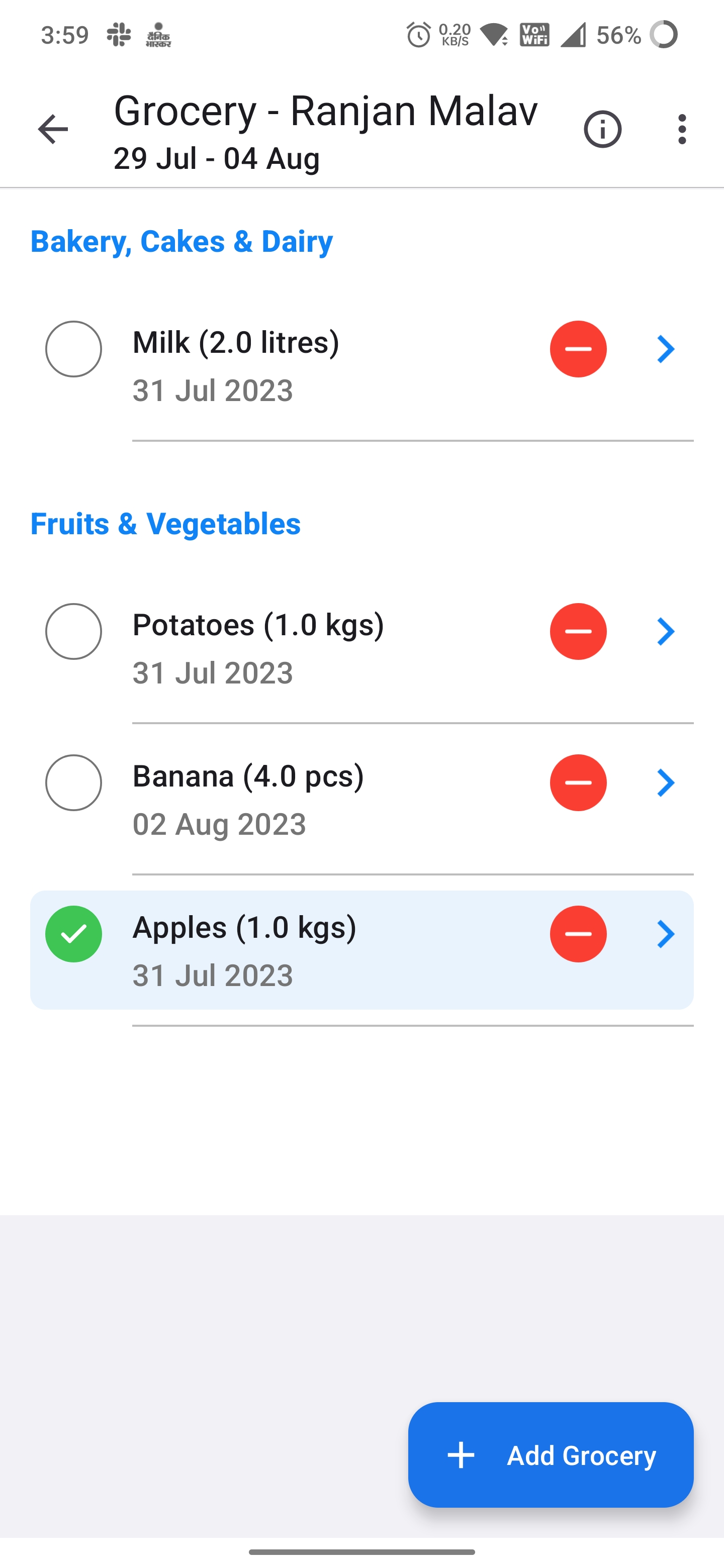Remove Banana using red minus icon
The height and width of the screenshot is (1568, 724).
click(578, 783)
